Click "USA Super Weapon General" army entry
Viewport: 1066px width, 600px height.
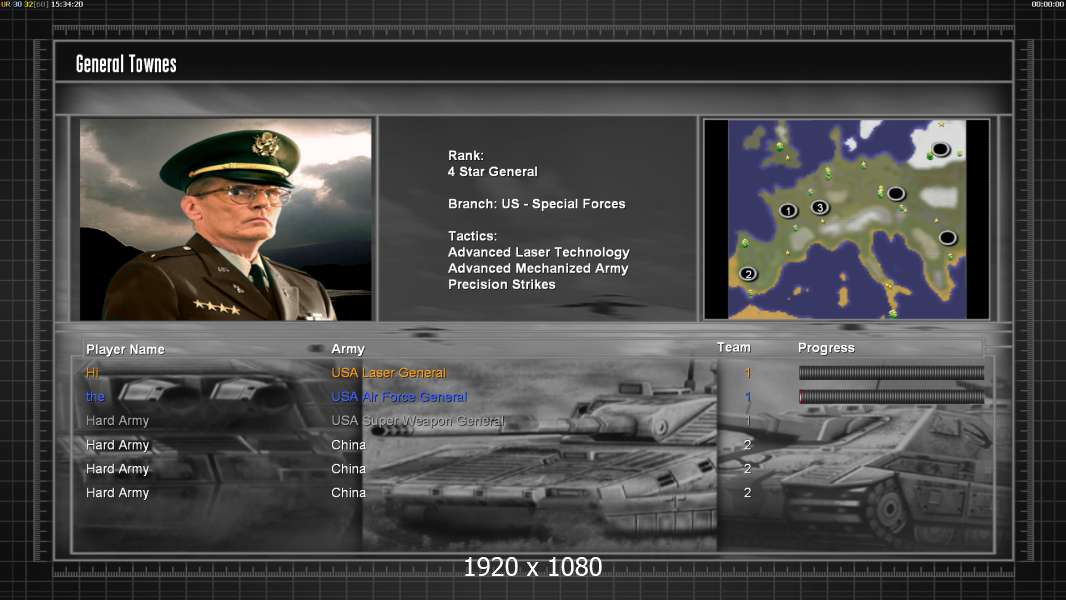pos(418,421)
